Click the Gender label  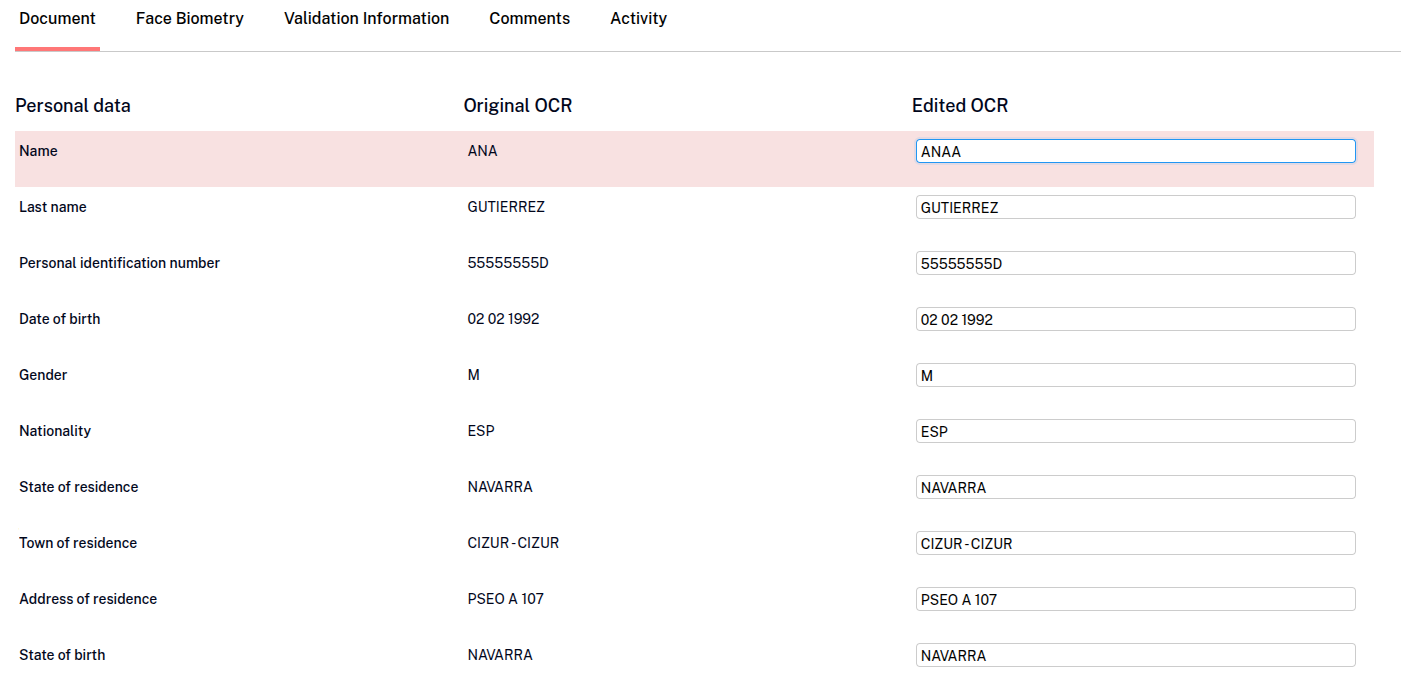[43, 375]
